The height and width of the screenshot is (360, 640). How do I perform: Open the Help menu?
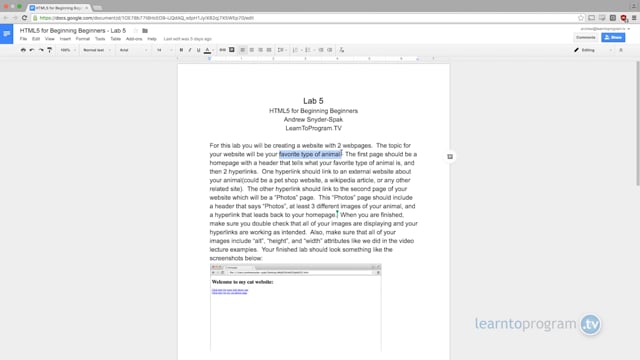(x=152, y=39)
